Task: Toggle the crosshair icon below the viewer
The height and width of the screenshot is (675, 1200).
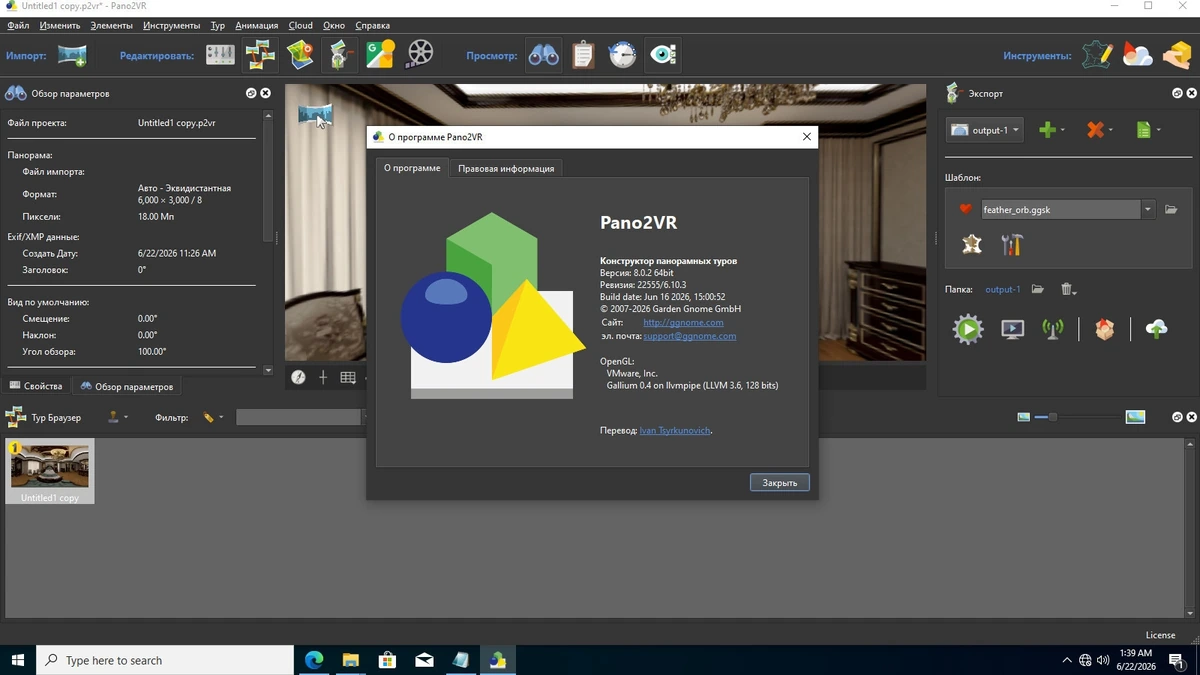Action: [323, 377]
